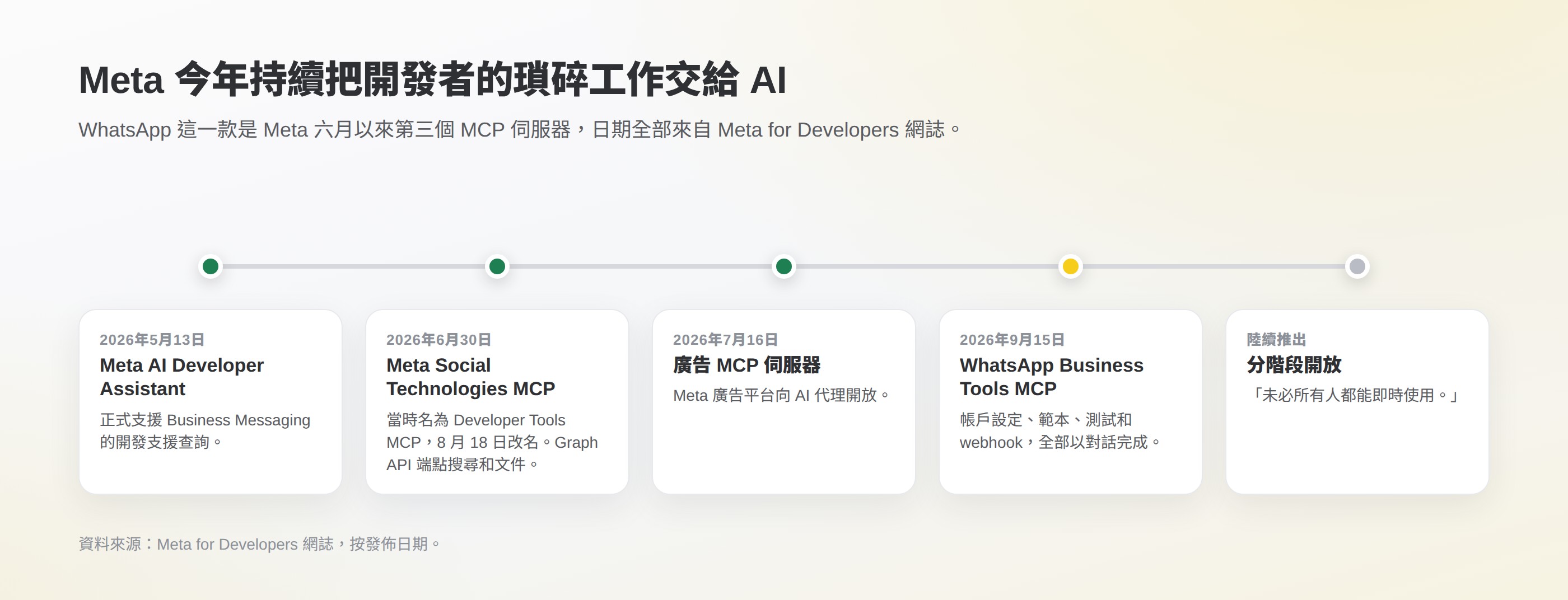The image size is (1568, 600).
Task: Select the Meta AI Developer Assistant card title
Action: click(x=182, y=377)
